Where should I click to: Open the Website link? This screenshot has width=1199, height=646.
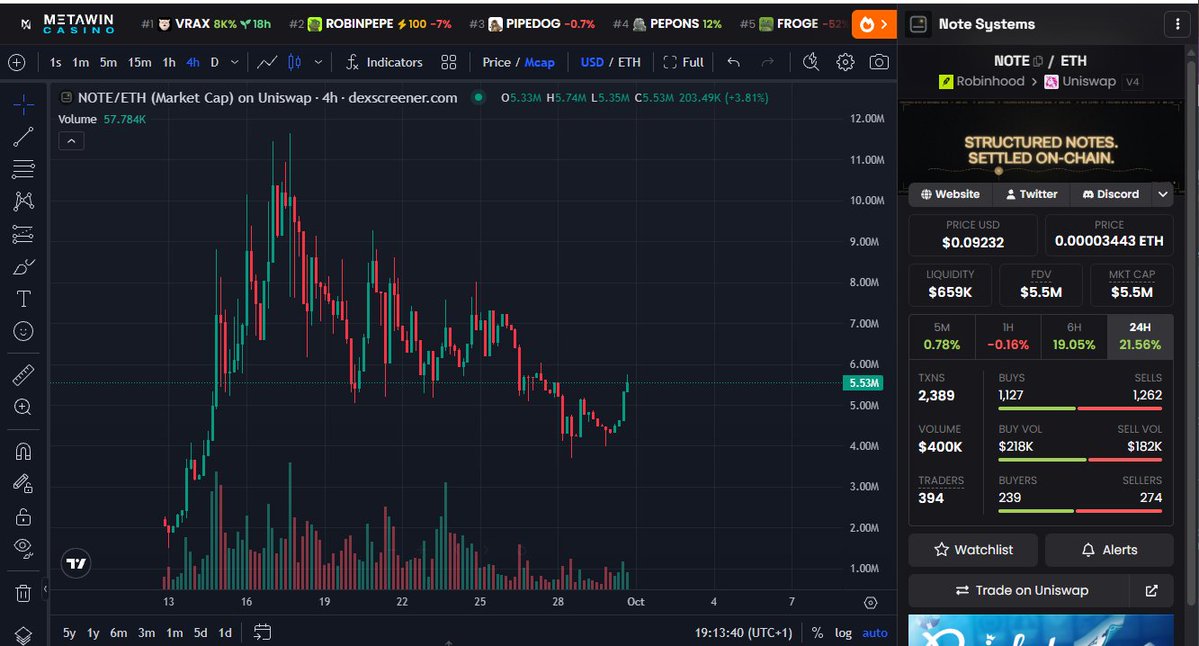pyautogui.click(x=950, y=194)
